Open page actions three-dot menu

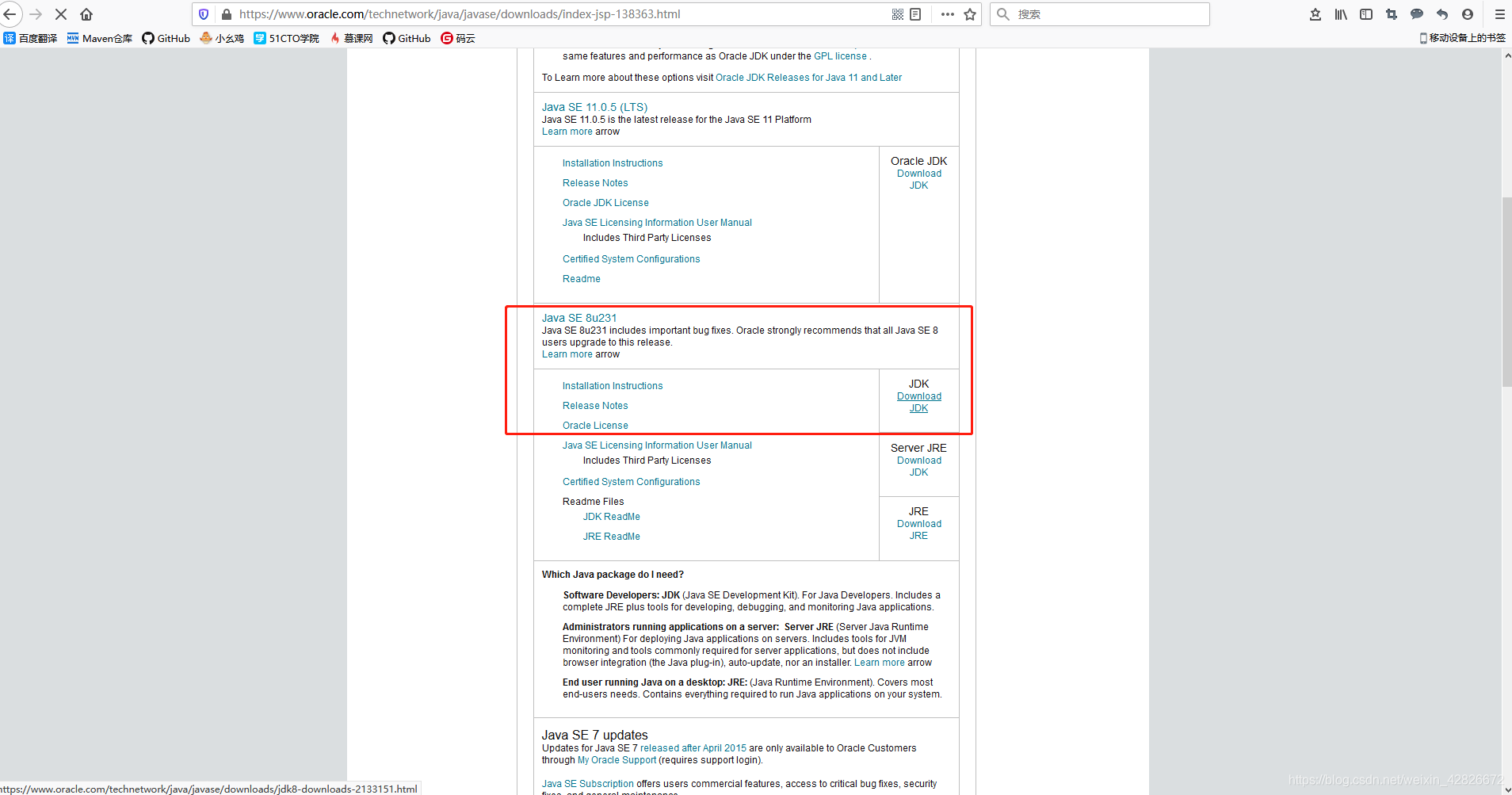[948, 14]
